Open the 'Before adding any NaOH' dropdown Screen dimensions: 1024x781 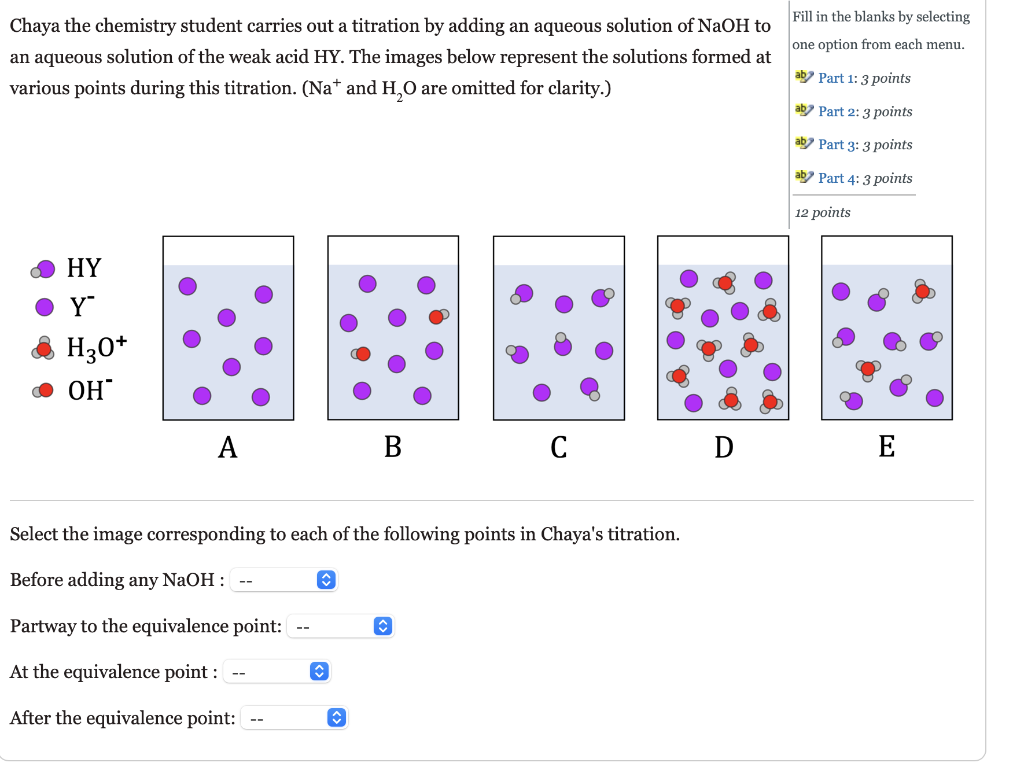[283, 580]
